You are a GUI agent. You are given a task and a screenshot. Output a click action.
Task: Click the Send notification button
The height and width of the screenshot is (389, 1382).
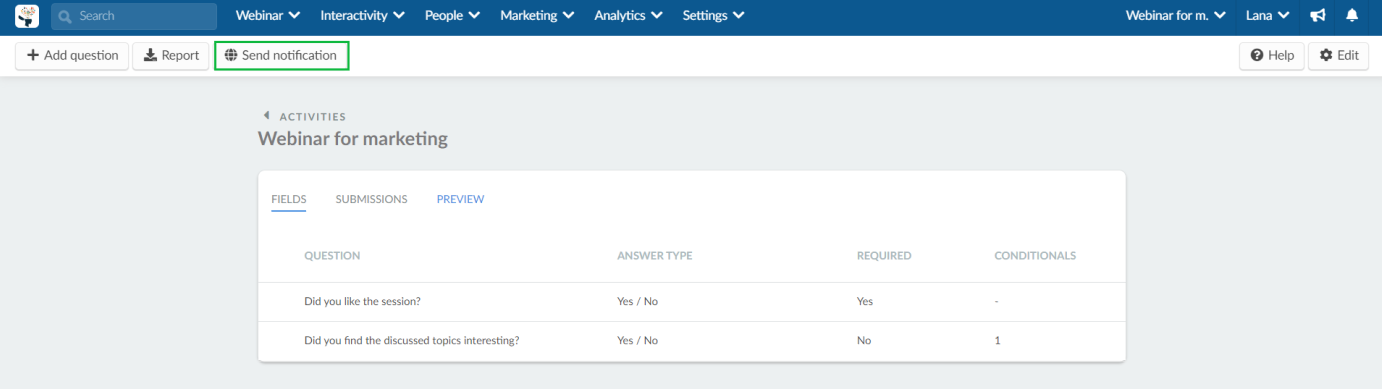(x=281, y=56)
